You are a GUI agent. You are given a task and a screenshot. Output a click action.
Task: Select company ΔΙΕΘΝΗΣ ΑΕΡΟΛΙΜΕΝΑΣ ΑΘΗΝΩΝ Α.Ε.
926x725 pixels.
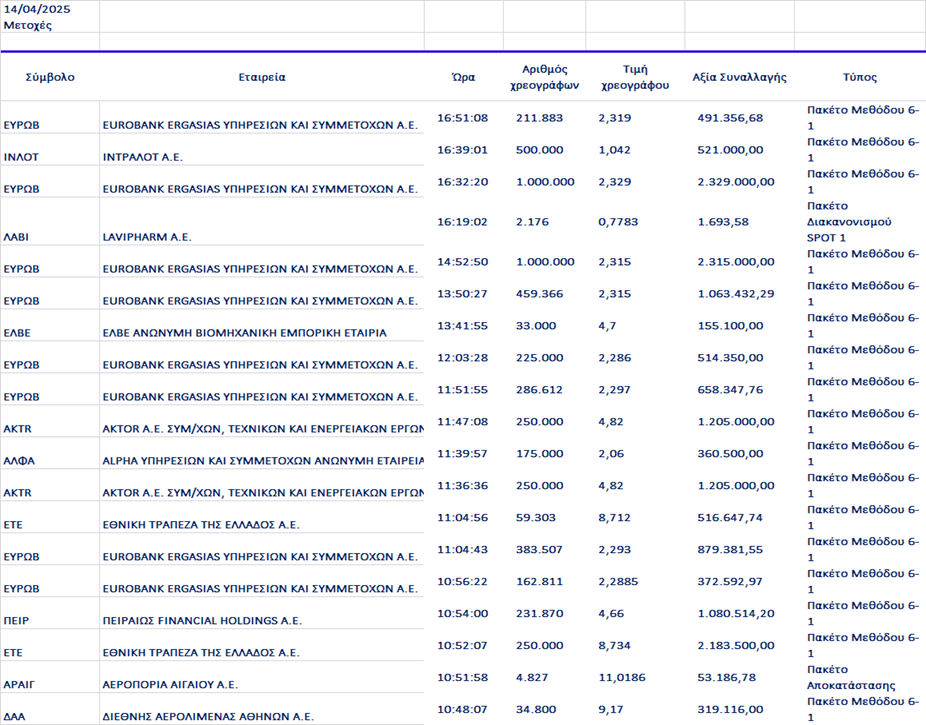[x=208, y=717]
